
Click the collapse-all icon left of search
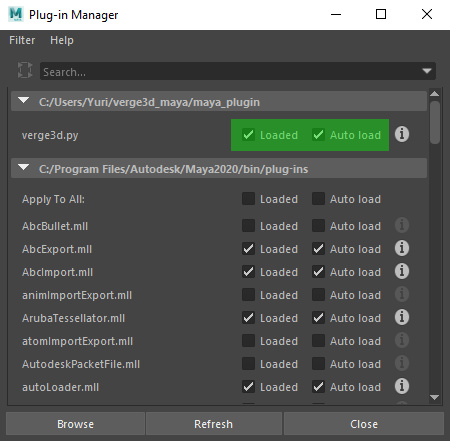pos(25,70)
